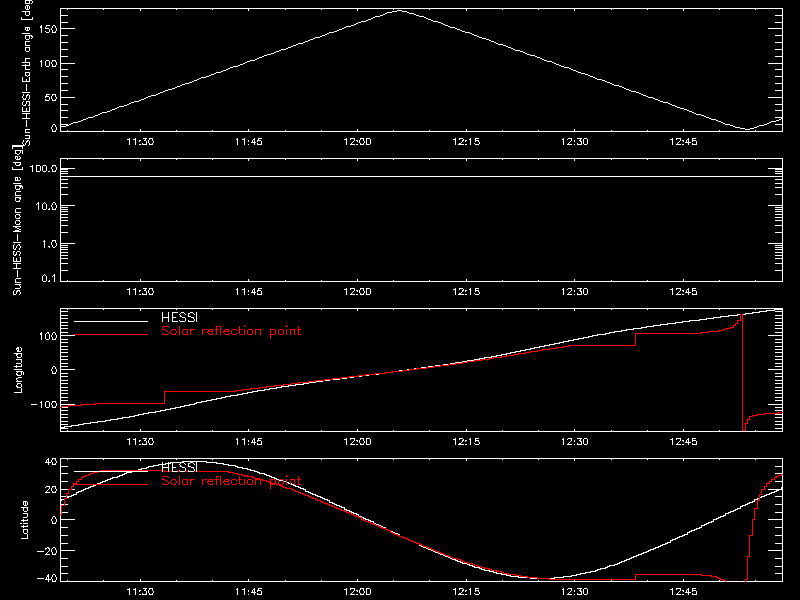Screen dimensions: 800x600
Task: Click 12:45 time label under Longitude plot
Action: tap(684, 441)
